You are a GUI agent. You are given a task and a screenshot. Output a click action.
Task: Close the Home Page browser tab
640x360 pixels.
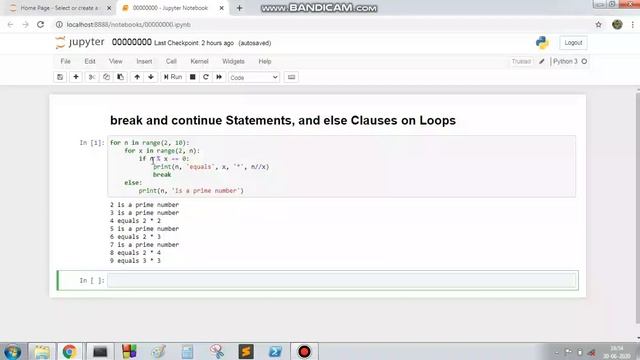109,8
